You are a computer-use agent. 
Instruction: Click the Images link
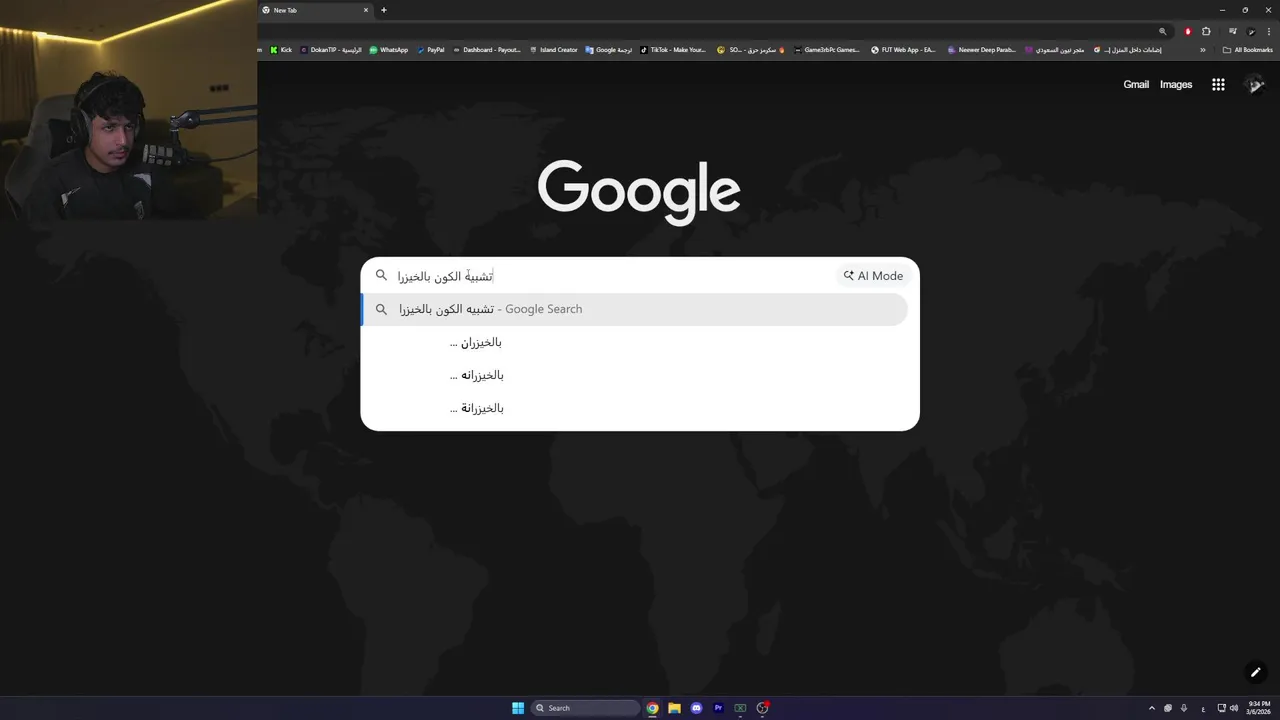pyautogui.click(x=1176, y=85)
